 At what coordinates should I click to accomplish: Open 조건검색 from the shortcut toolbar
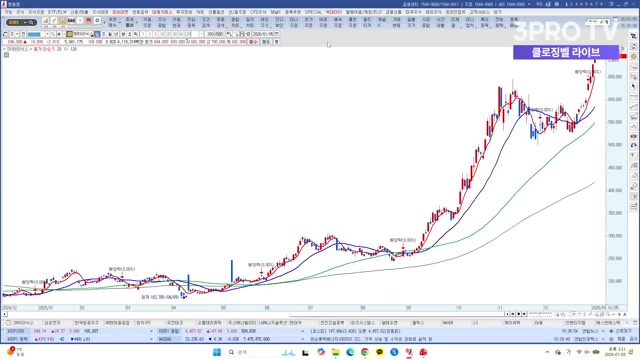pyautogui.click(x=206, y=23)
